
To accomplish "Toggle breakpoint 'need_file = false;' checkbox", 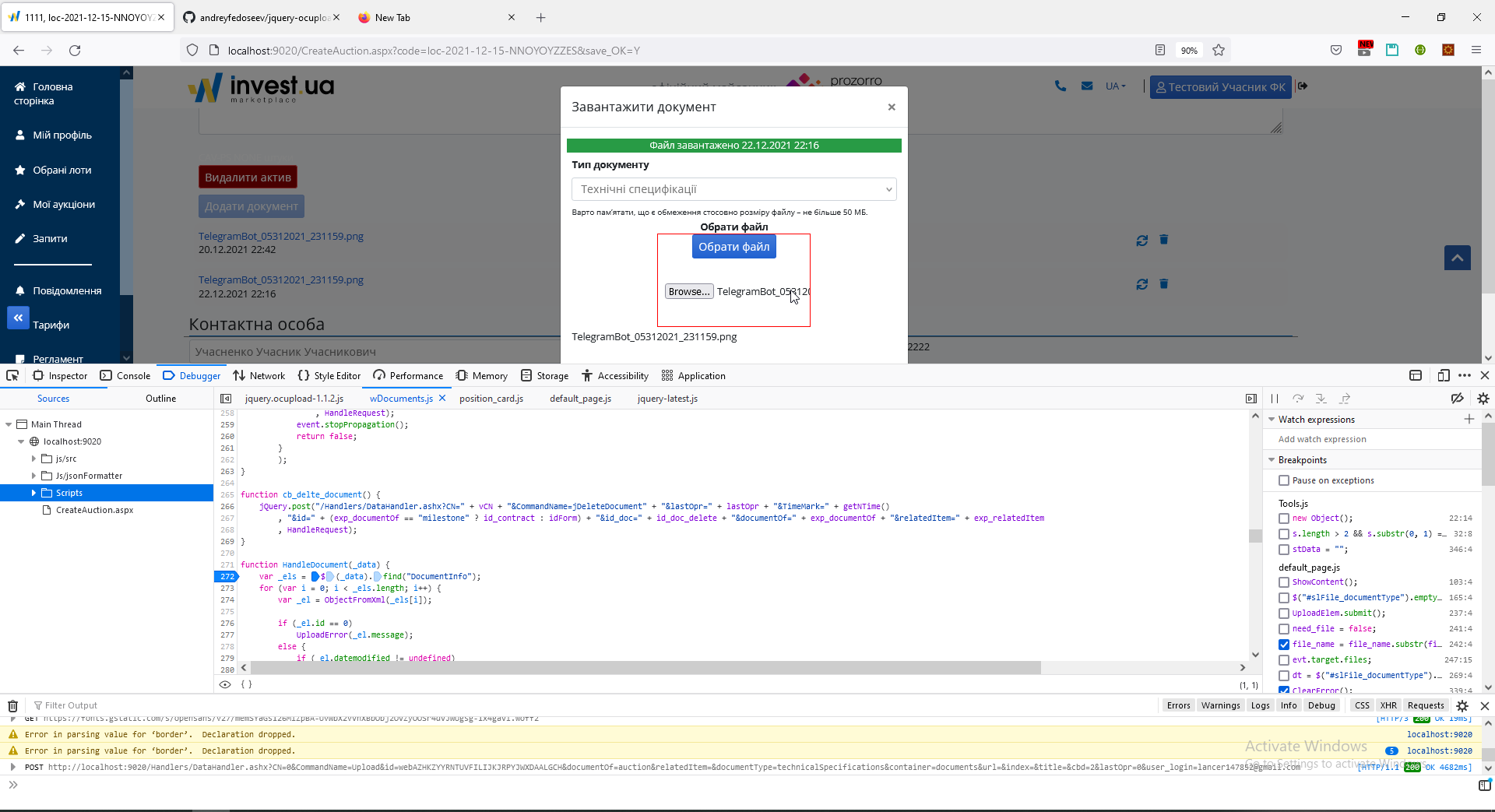I will pyautogui.click(x=1284, y=629).
